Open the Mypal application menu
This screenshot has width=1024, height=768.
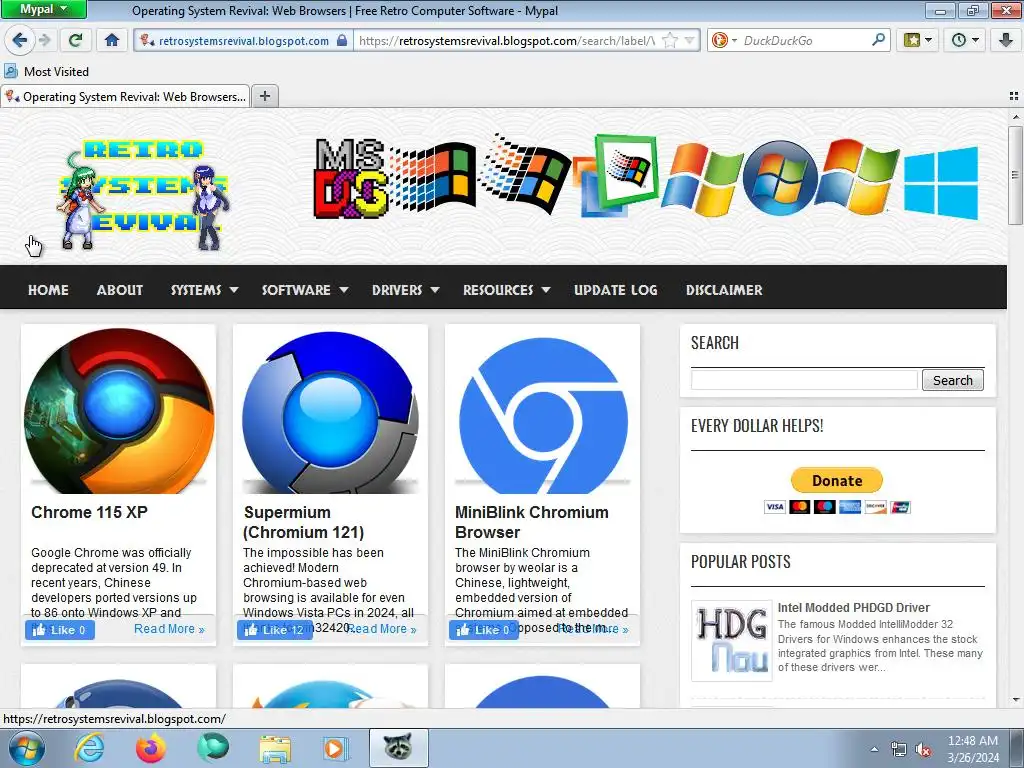pos(43,9)
